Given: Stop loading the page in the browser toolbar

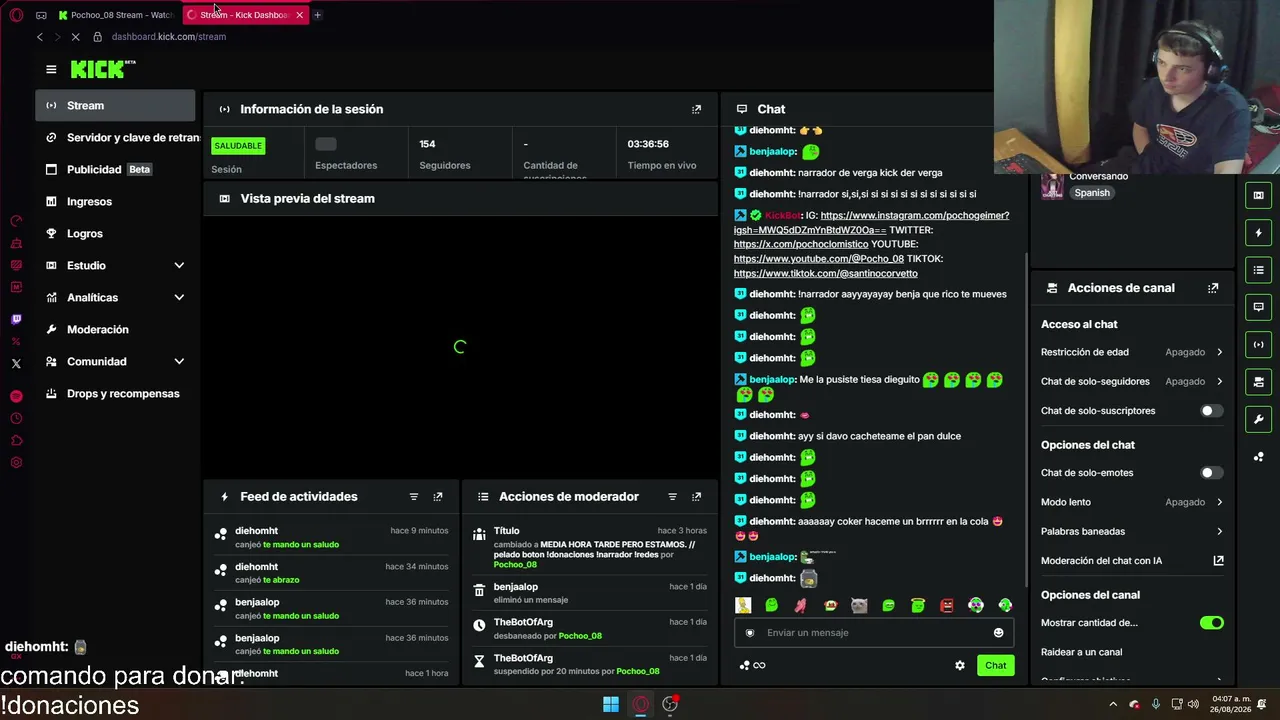Looking at the screenshot, I should pyautogui.click(x=76, y=37).
